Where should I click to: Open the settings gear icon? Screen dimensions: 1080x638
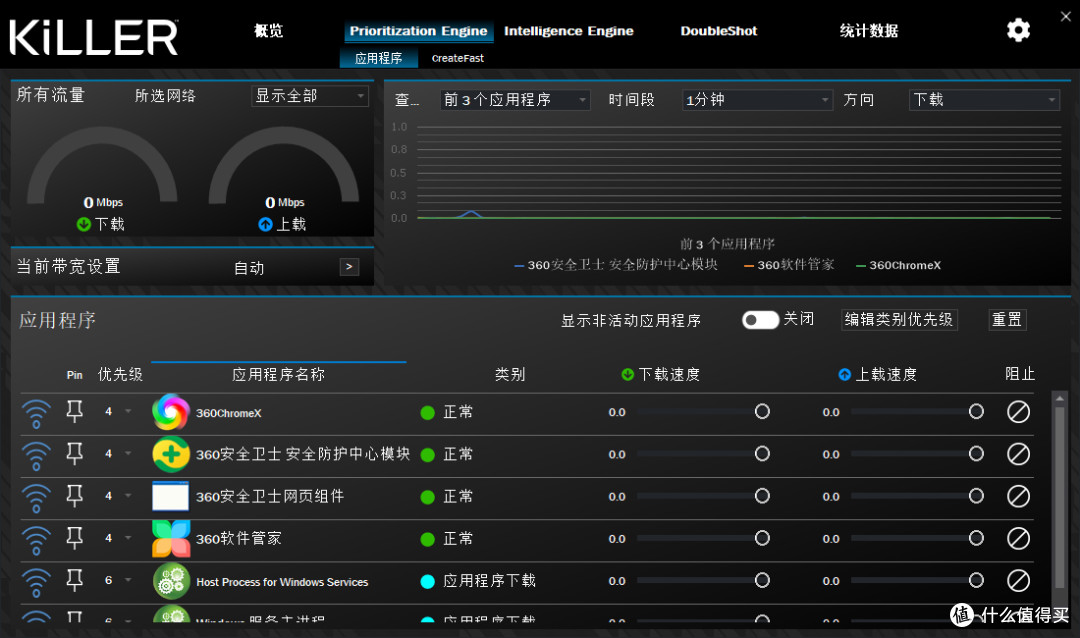pyautogui.click(x=1018, y=30)
